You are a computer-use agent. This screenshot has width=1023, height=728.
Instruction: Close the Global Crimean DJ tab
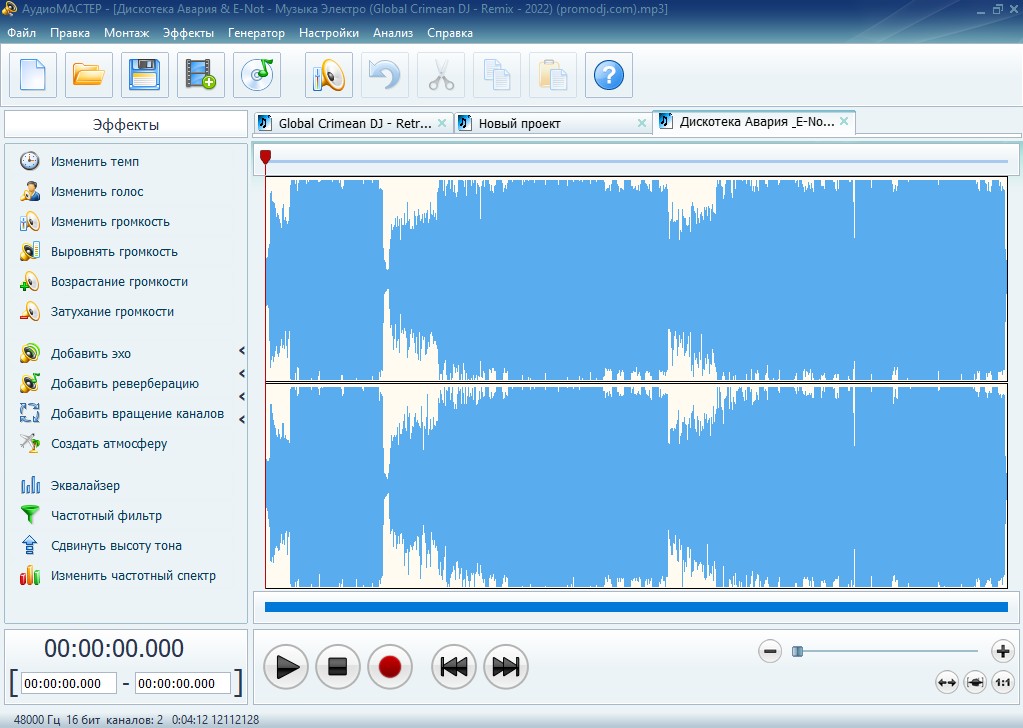[x=442, y=123]
